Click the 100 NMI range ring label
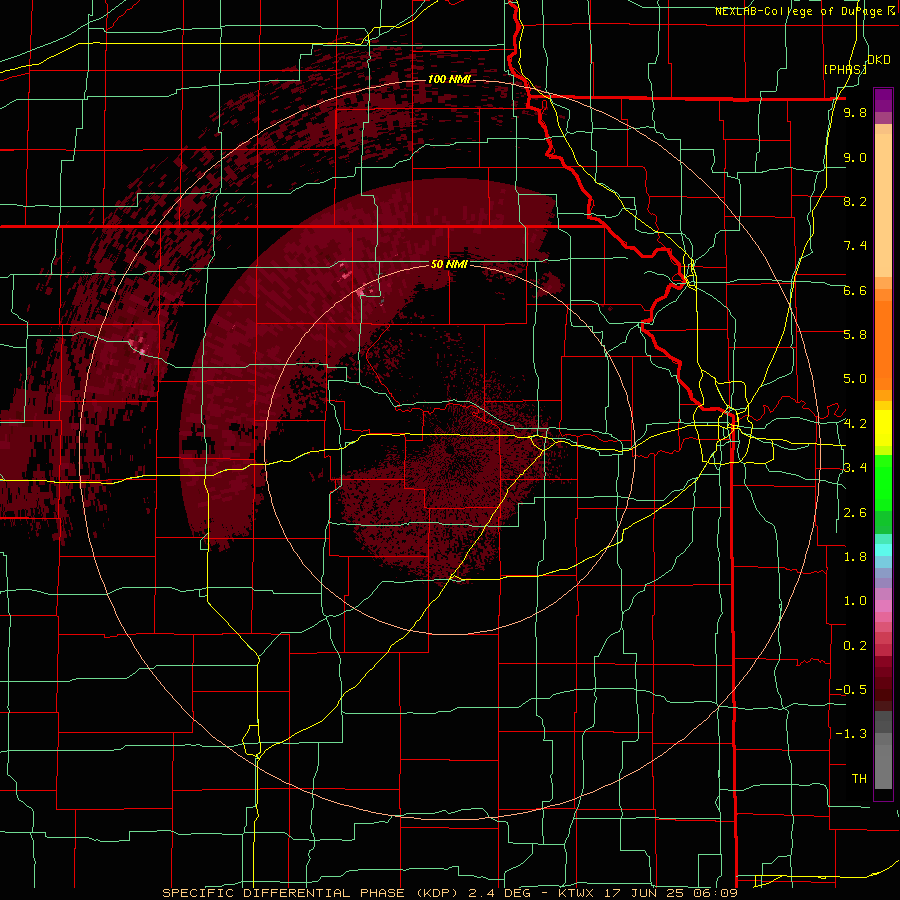The width and height of the screenshot is (900, 900). tap(449, 79)
